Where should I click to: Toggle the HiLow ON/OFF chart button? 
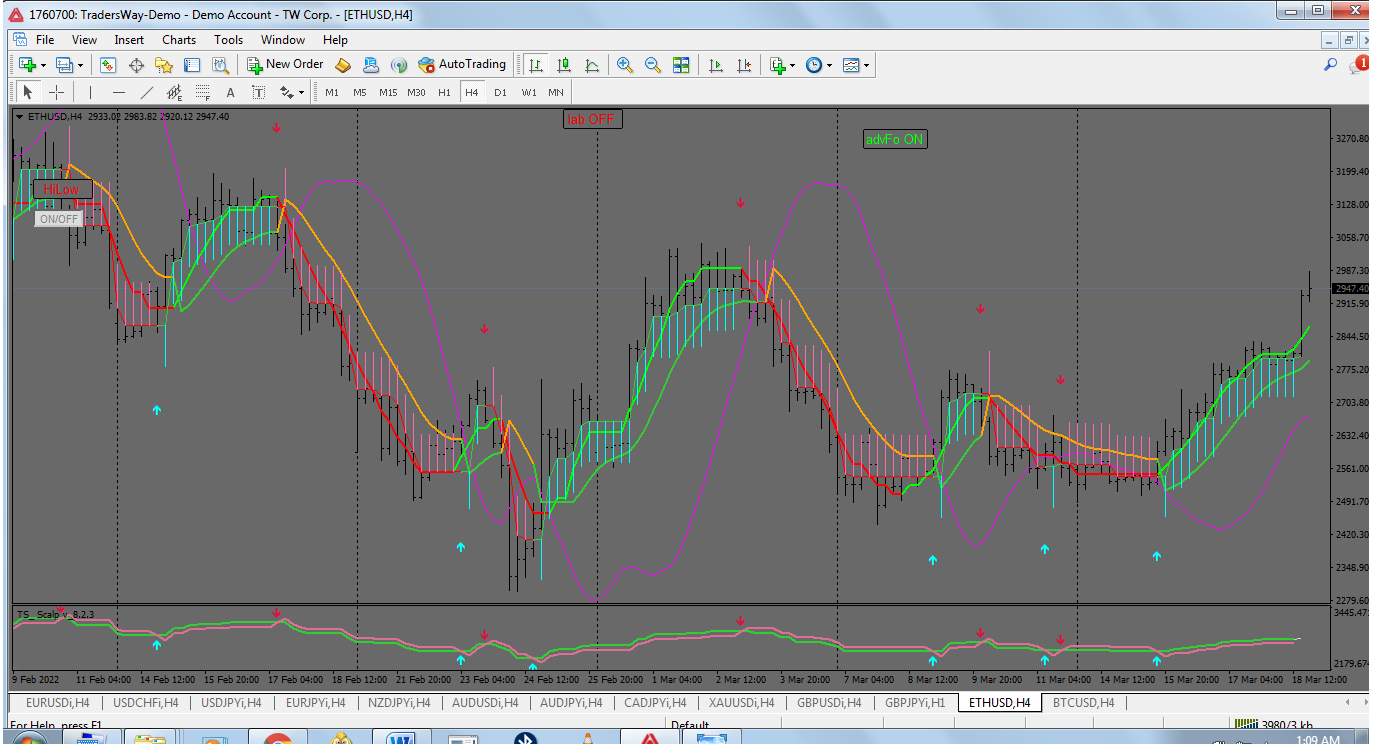[58, 219]
